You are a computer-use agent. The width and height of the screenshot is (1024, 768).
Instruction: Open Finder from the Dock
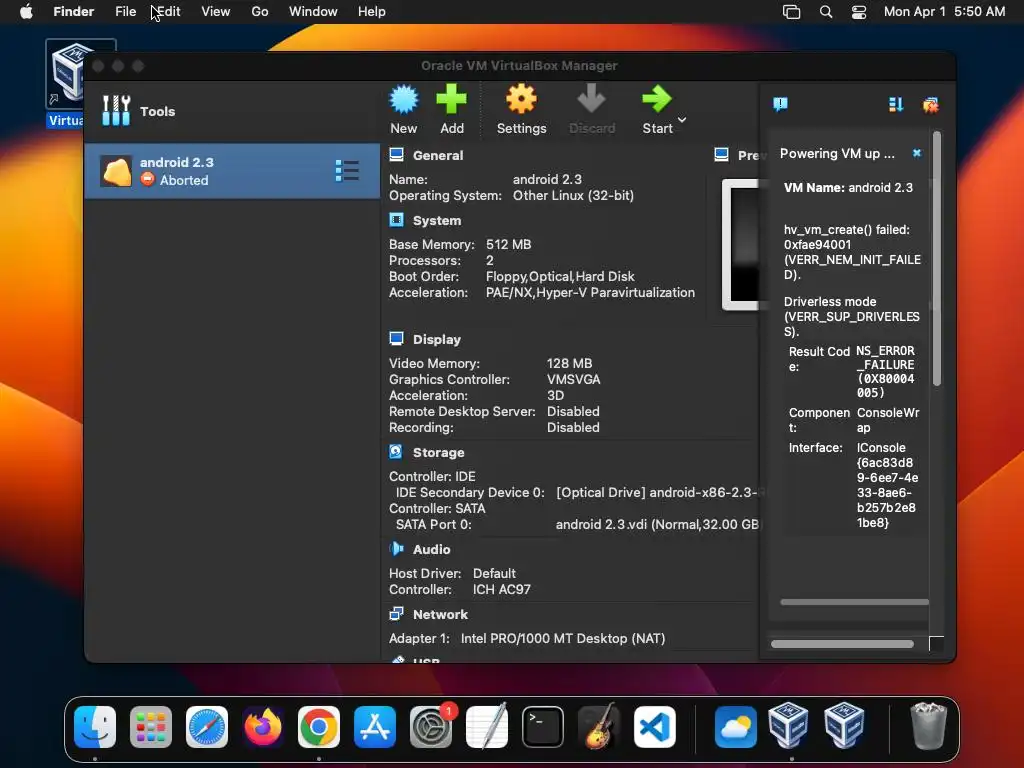95,726
